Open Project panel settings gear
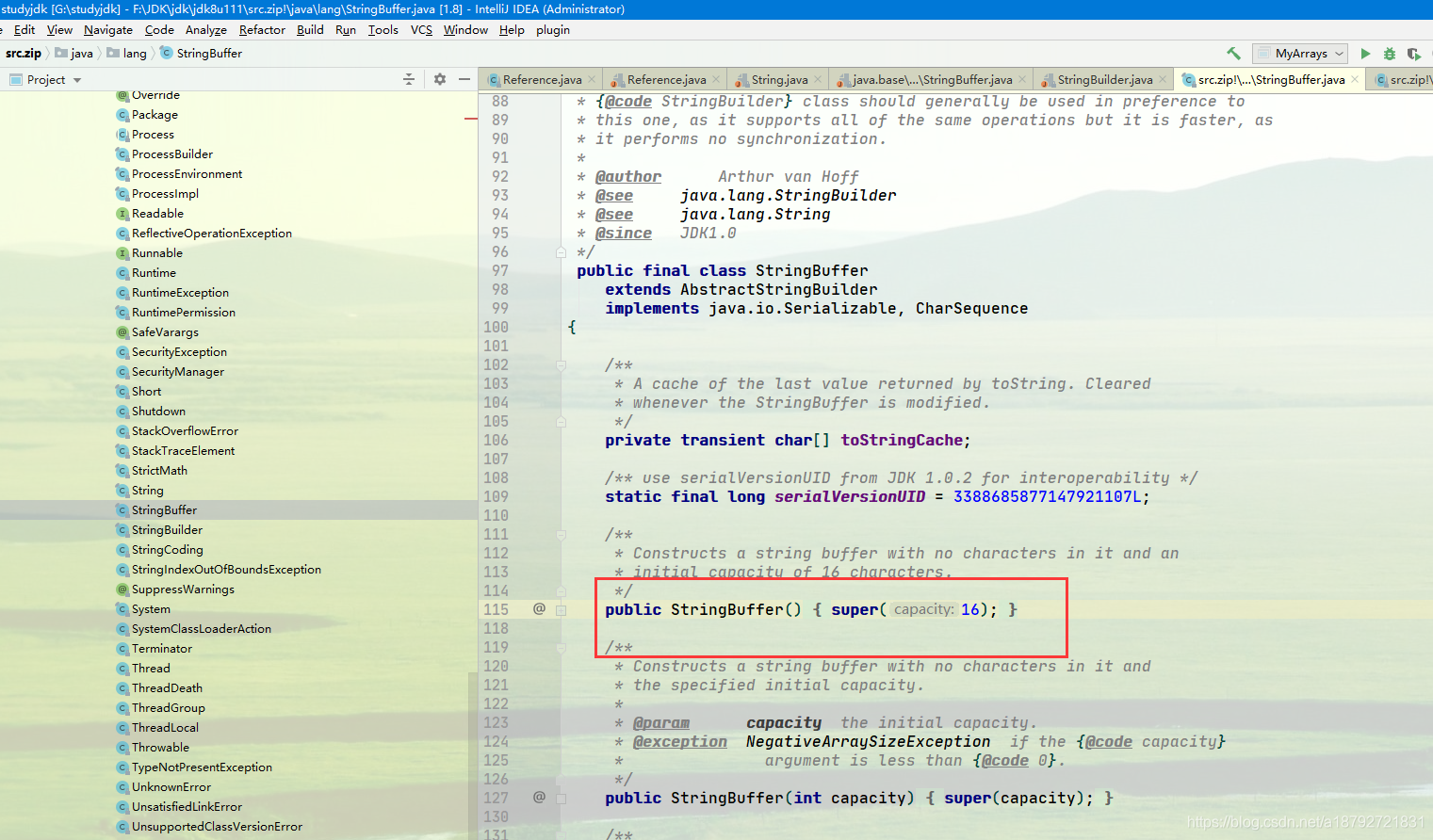The width and height of the screenshot is (1433, 840). pos(439,79)
